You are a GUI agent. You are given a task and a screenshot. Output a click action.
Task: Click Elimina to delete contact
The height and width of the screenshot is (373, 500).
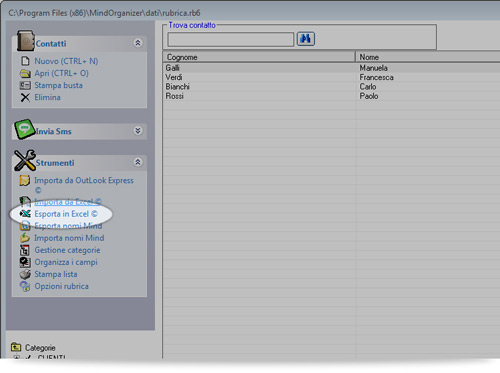point(47,97)
